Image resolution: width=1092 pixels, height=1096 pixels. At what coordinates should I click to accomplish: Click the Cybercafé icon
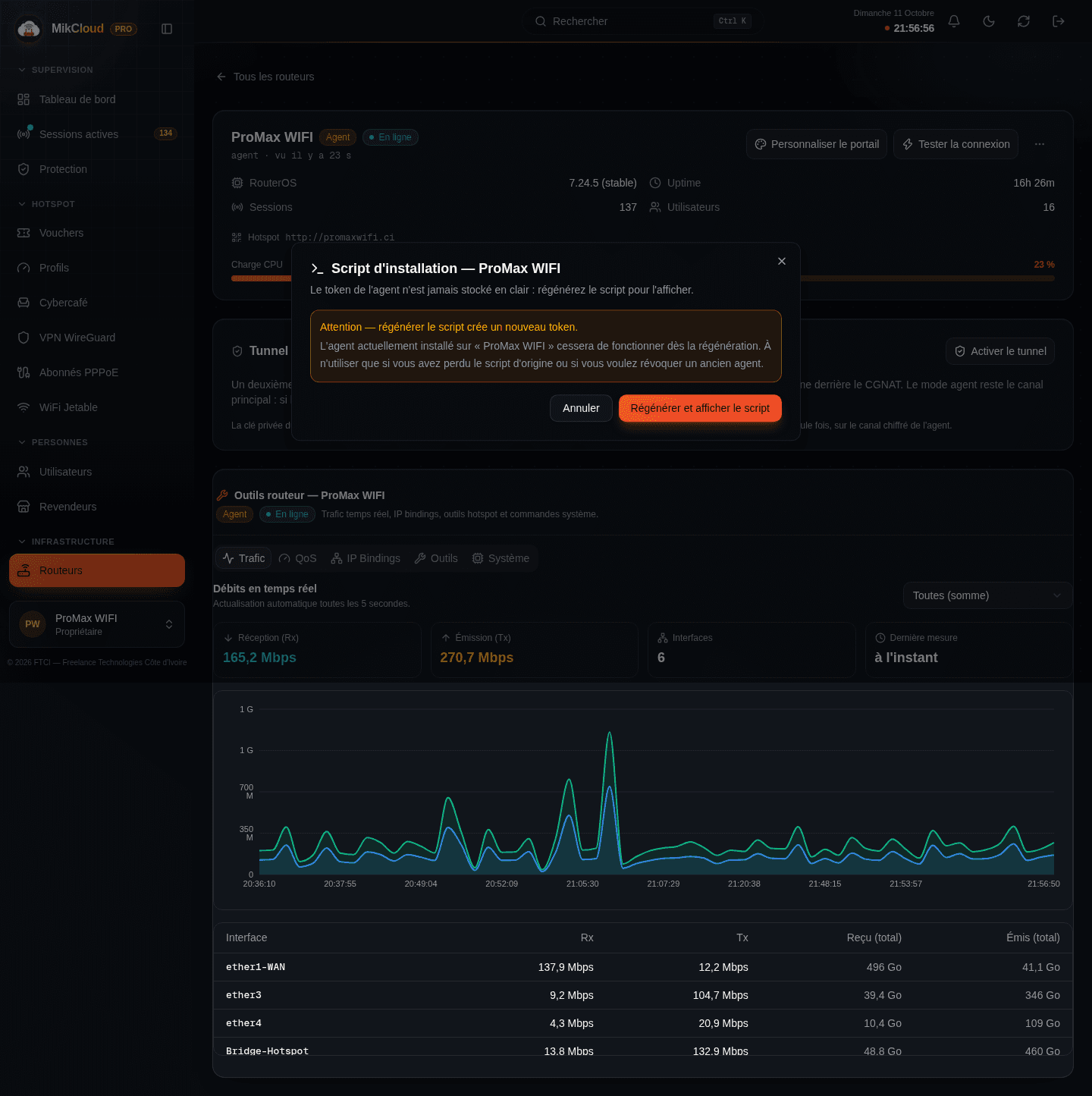coord(24,303)
